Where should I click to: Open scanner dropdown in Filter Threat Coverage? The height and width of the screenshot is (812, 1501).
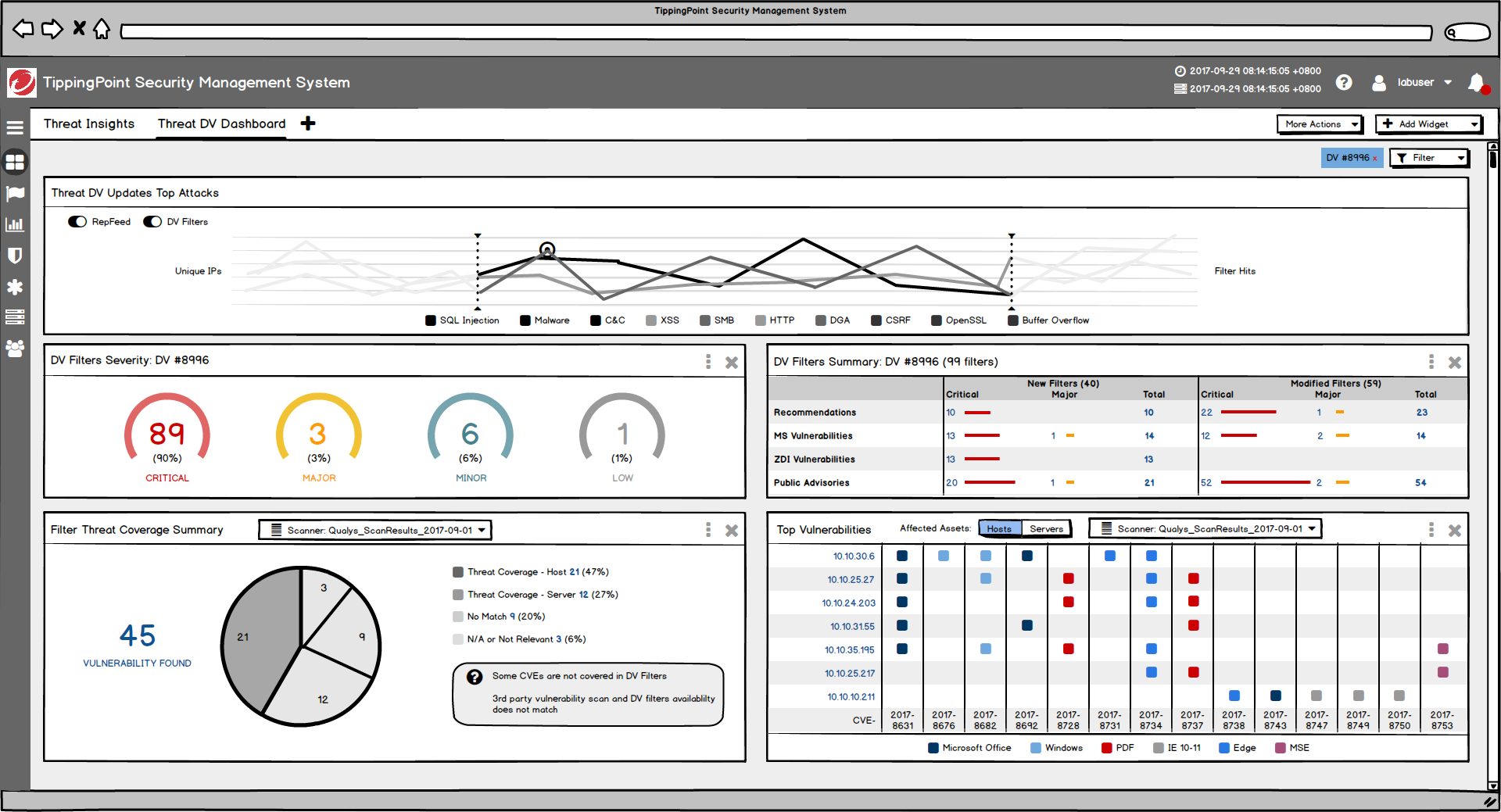click(375, 530)
